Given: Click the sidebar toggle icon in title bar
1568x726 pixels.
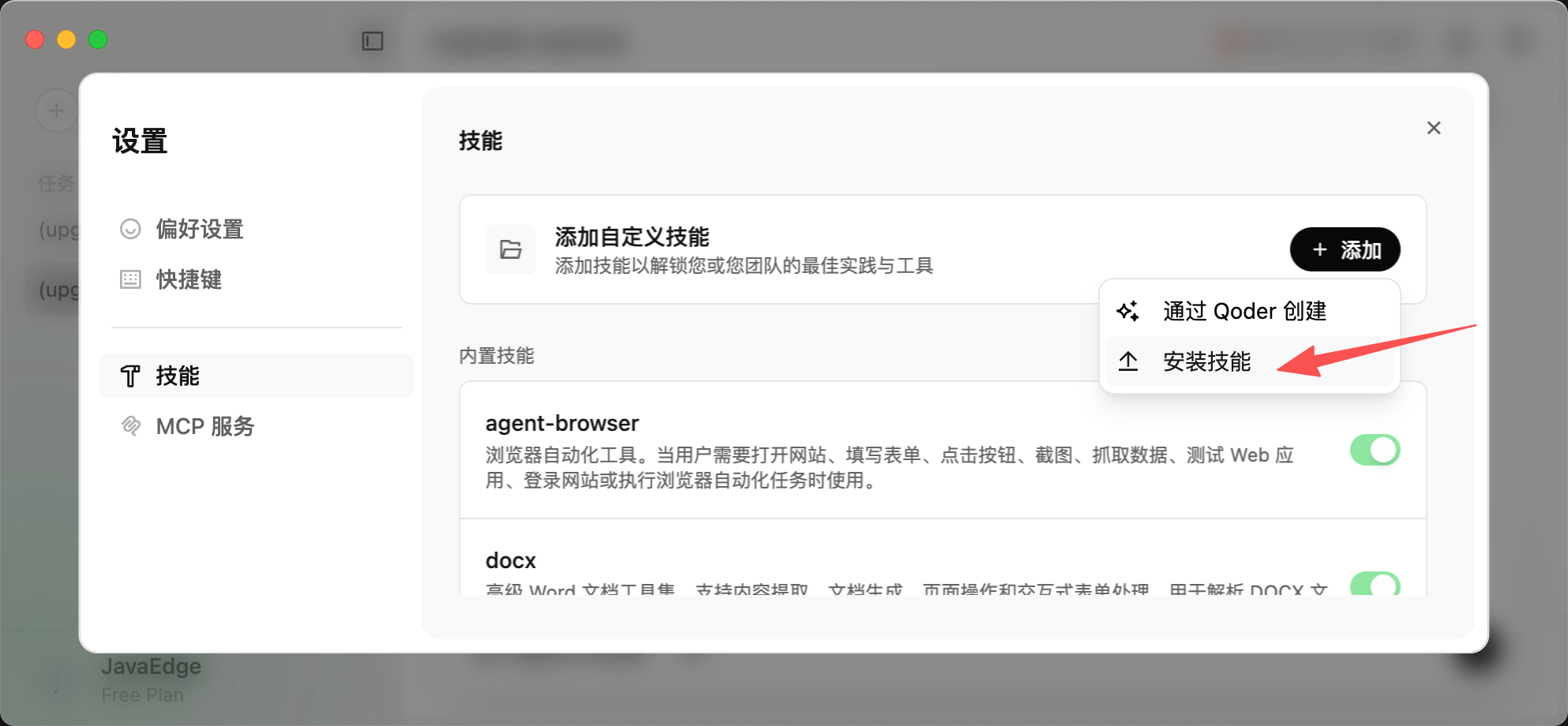Looking at the screenshot, I should coord(373,41).
